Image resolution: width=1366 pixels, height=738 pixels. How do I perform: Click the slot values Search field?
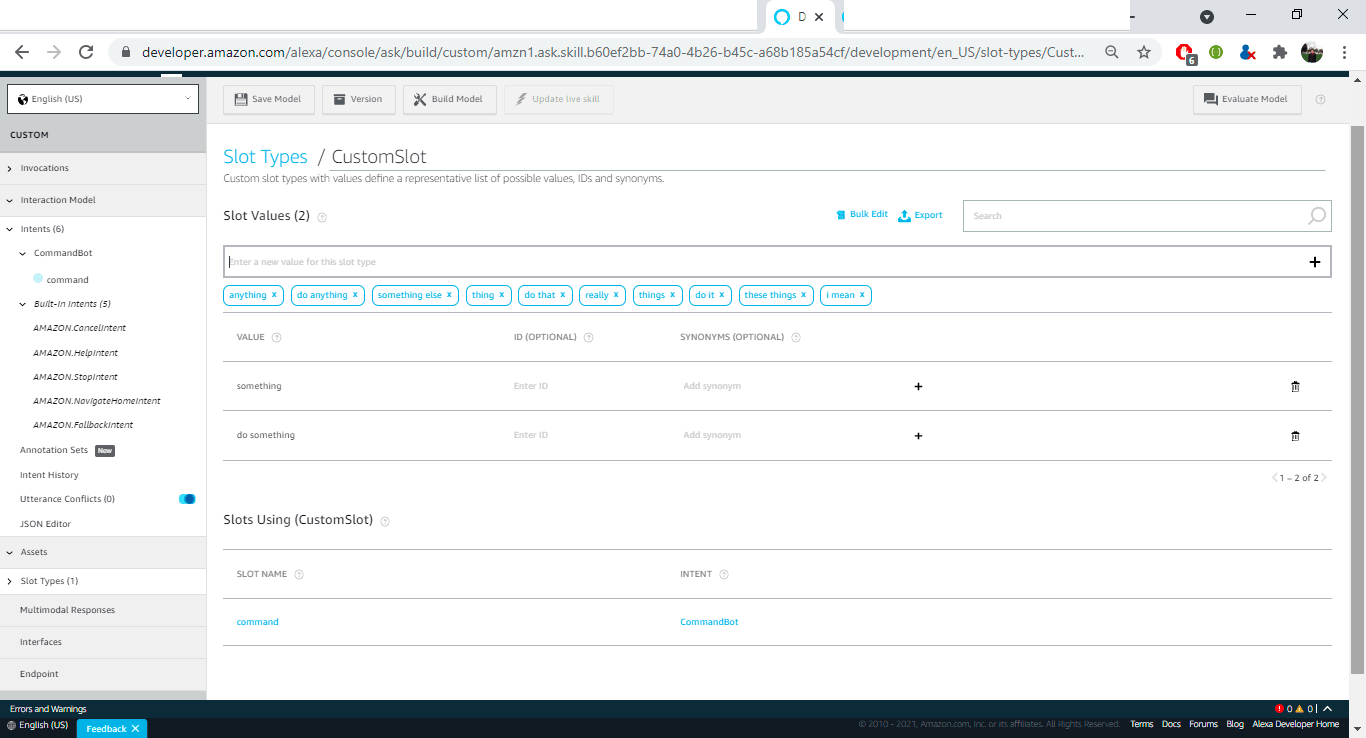click(x=1147, y=216)
